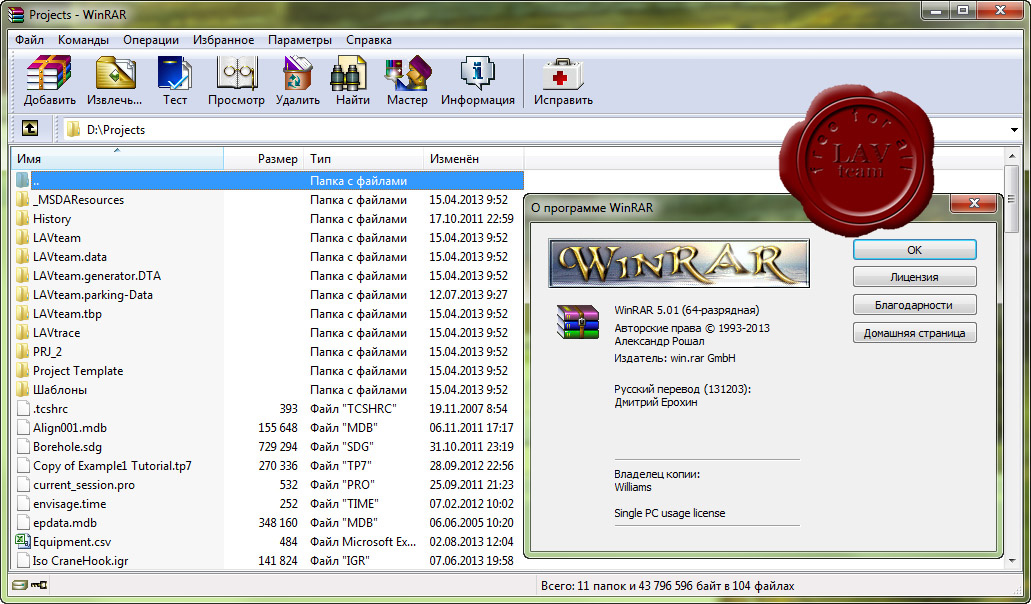Click the WinRAR books icon in About dialog

(x=578, y=321)
